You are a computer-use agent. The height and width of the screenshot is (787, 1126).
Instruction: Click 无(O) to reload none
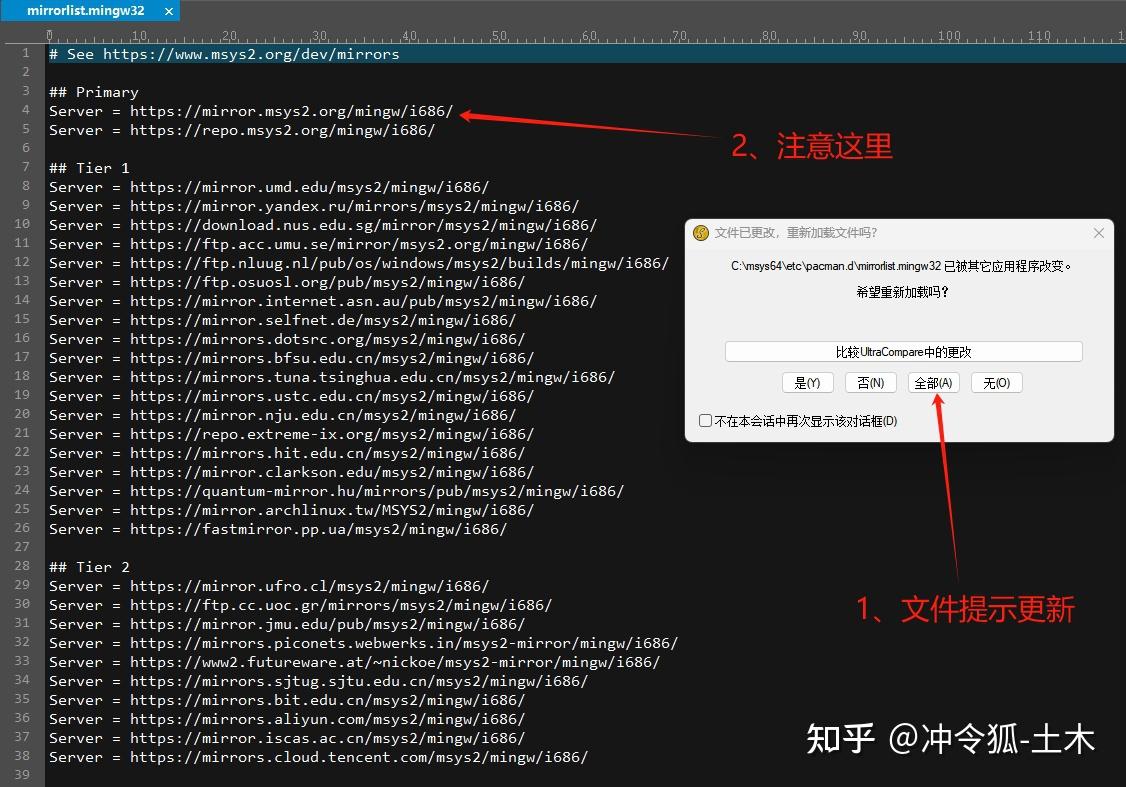point(996,382)
